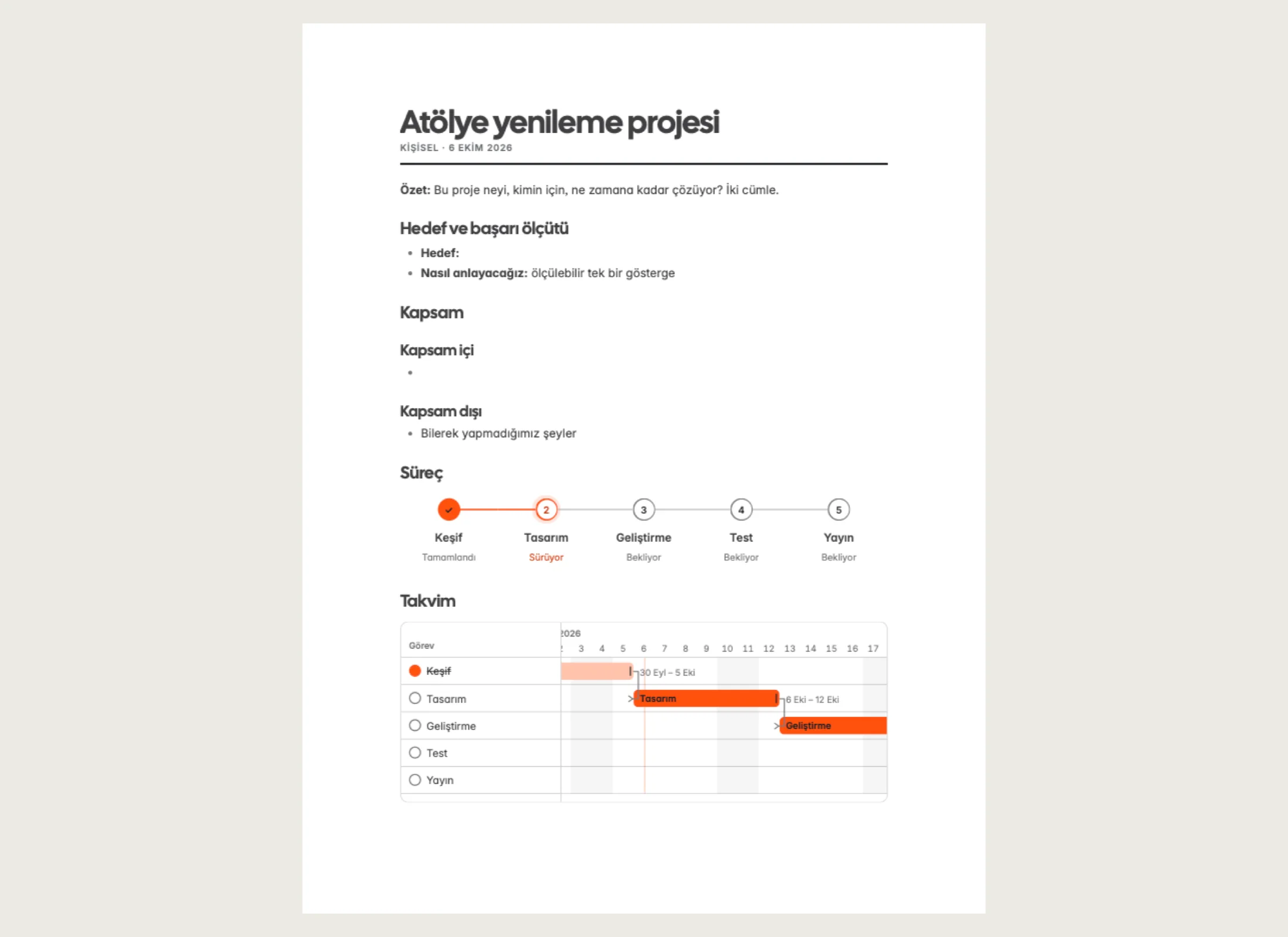Check off the Test task circle
This screenshot has height=937, width=1288.
[x=415, y=753]
